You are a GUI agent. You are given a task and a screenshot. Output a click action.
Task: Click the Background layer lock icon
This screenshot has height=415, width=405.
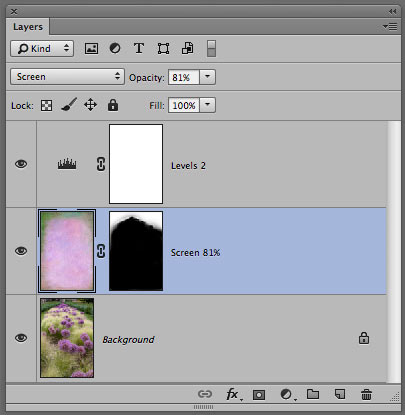coord(364,338)
